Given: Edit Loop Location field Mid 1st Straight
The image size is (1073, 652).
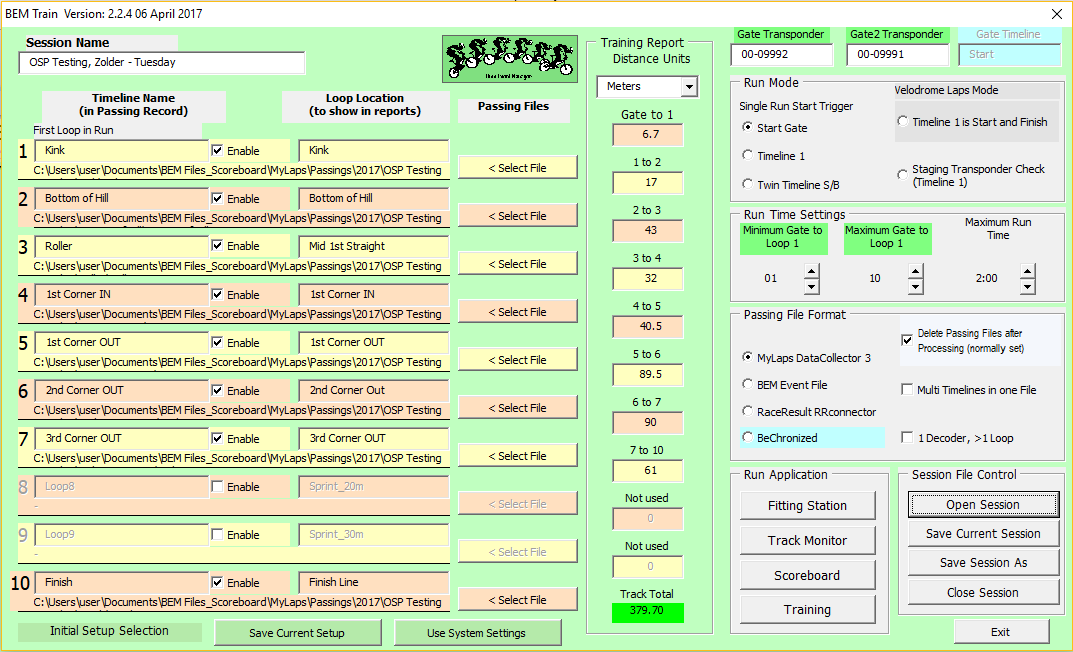Looking at the screenshot, I should click(x=374, y=246).
